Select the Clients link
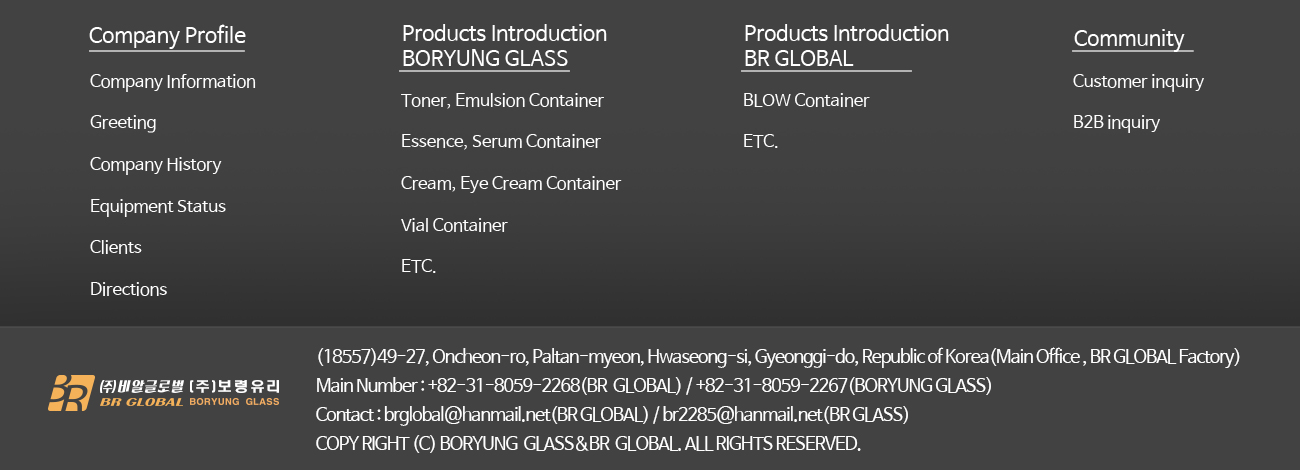The width and height of the screenshot is (1300, 470). click(x=116, y=247)
